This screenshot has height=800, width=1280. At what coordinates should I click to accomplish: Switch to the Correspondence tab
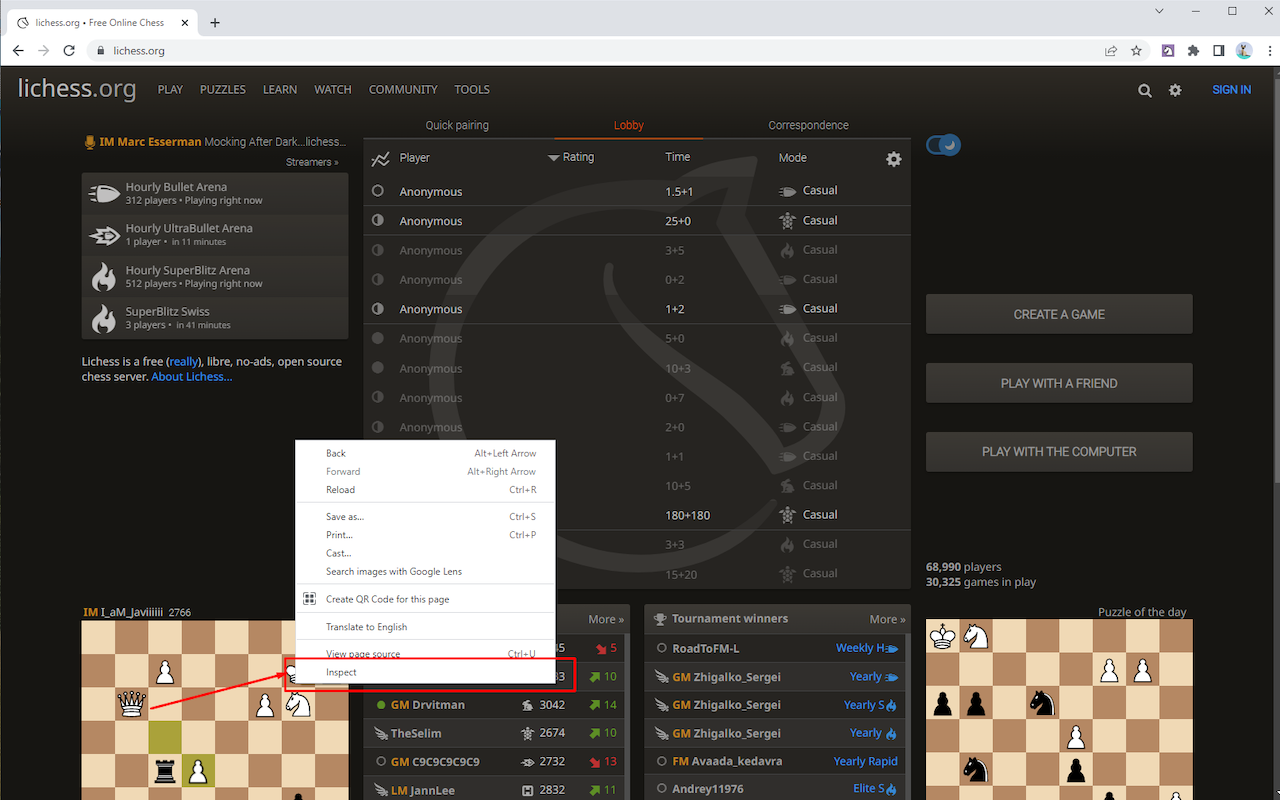tap(808, 125)
